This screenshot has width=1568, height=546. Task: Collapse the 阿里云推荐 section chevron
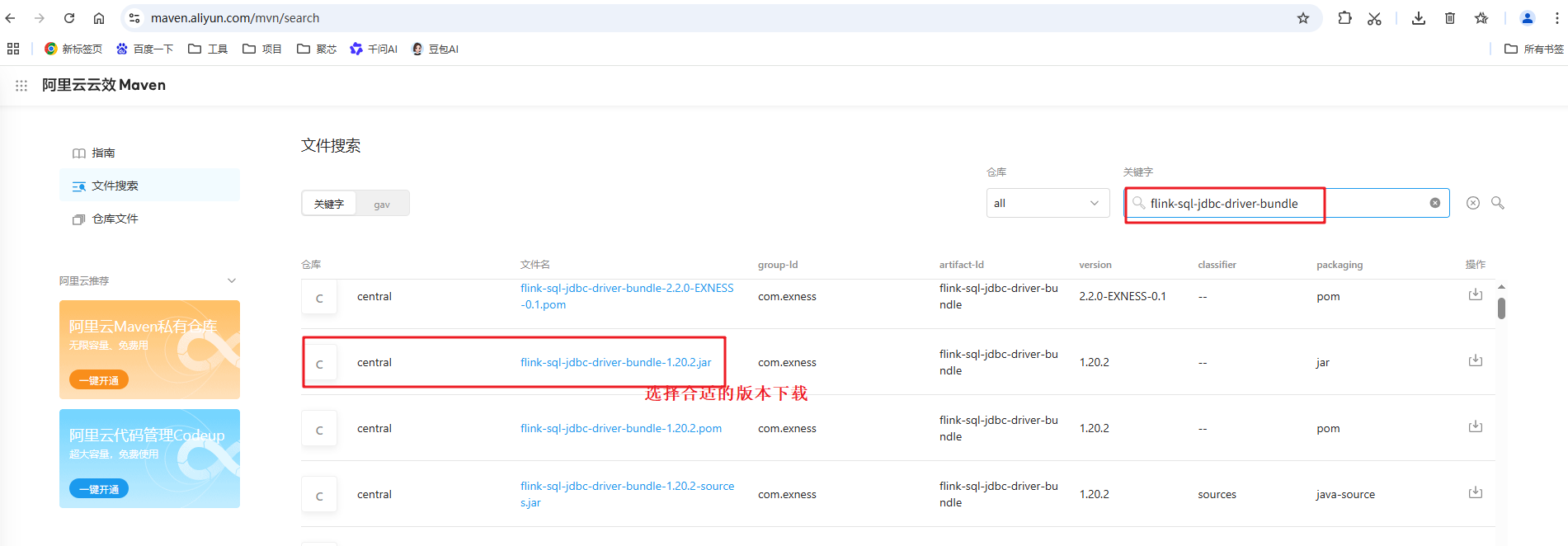(232, 280)
